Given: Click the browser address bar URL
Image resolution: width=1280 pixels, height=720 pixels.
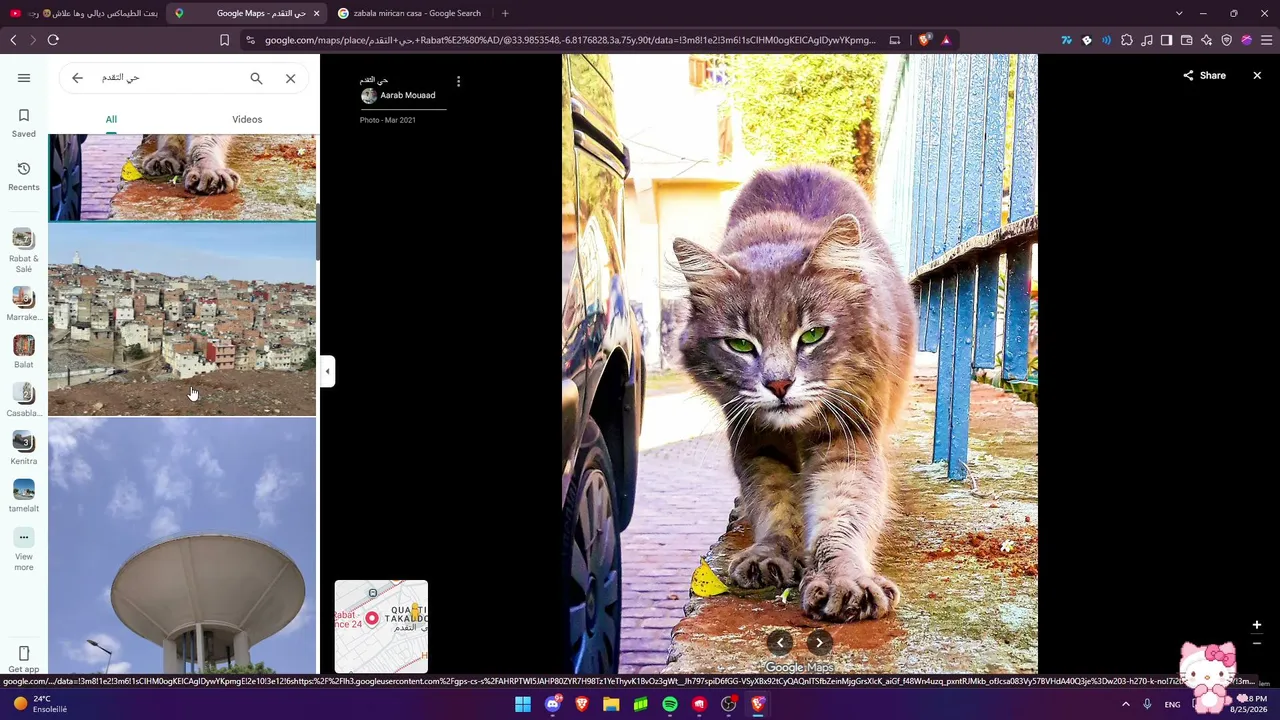Looking at the screenshot, I should (570, 40).
